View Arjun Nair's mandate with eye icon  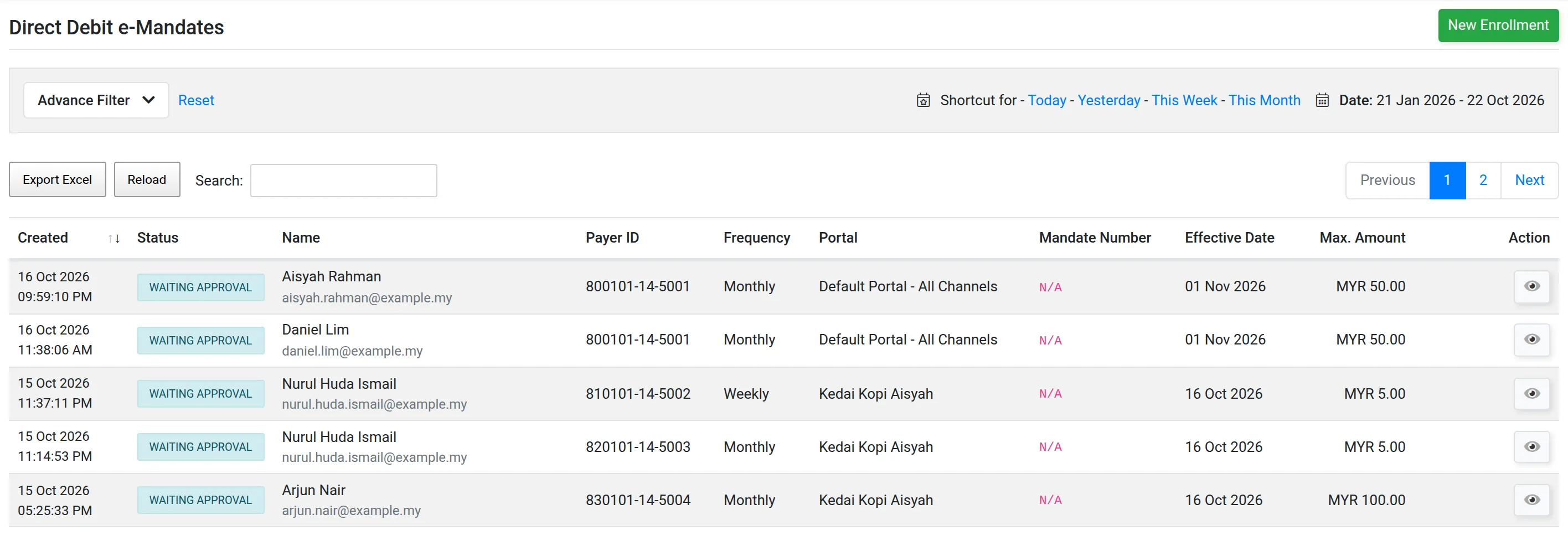(1531, 500)
